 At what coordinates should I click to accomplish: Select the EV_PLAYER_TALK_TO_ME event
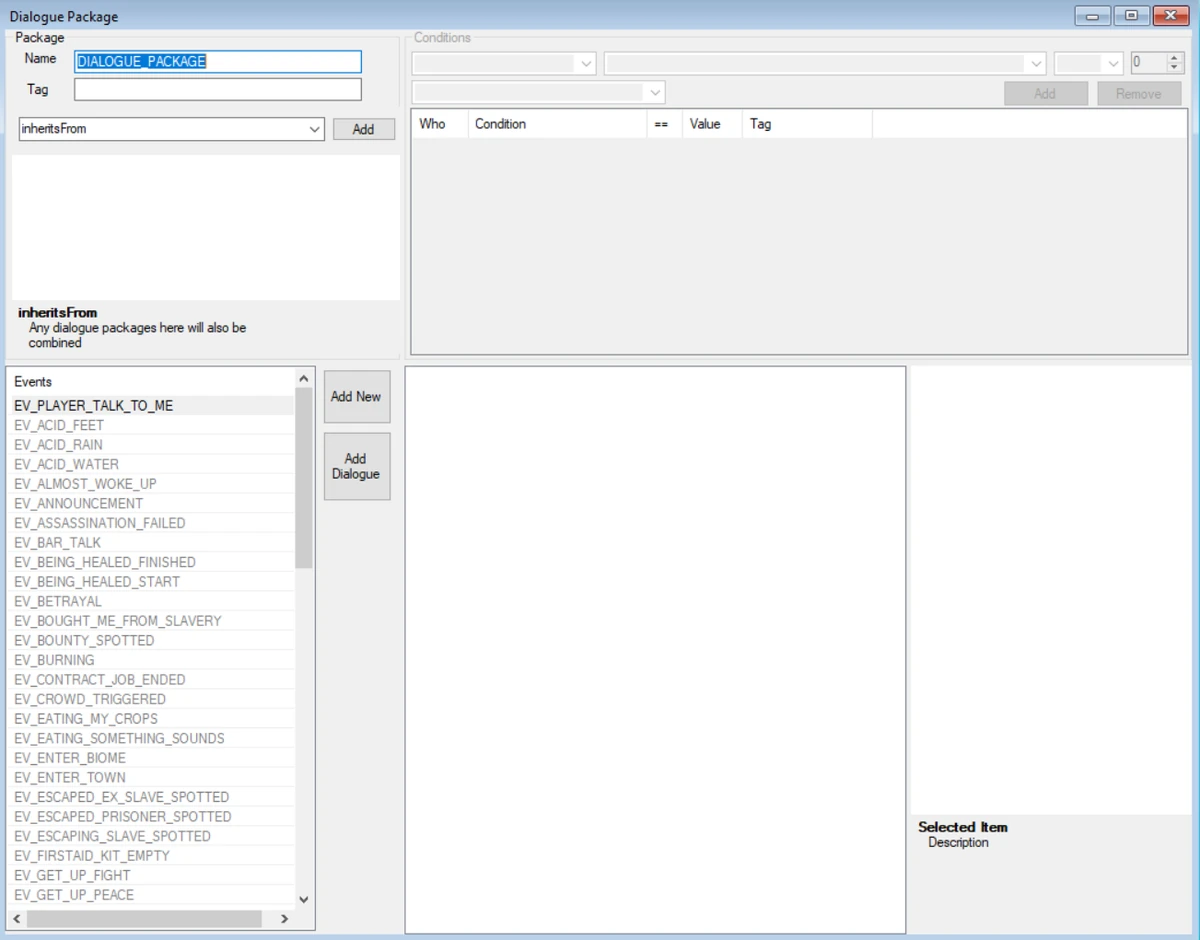[92, 405]
